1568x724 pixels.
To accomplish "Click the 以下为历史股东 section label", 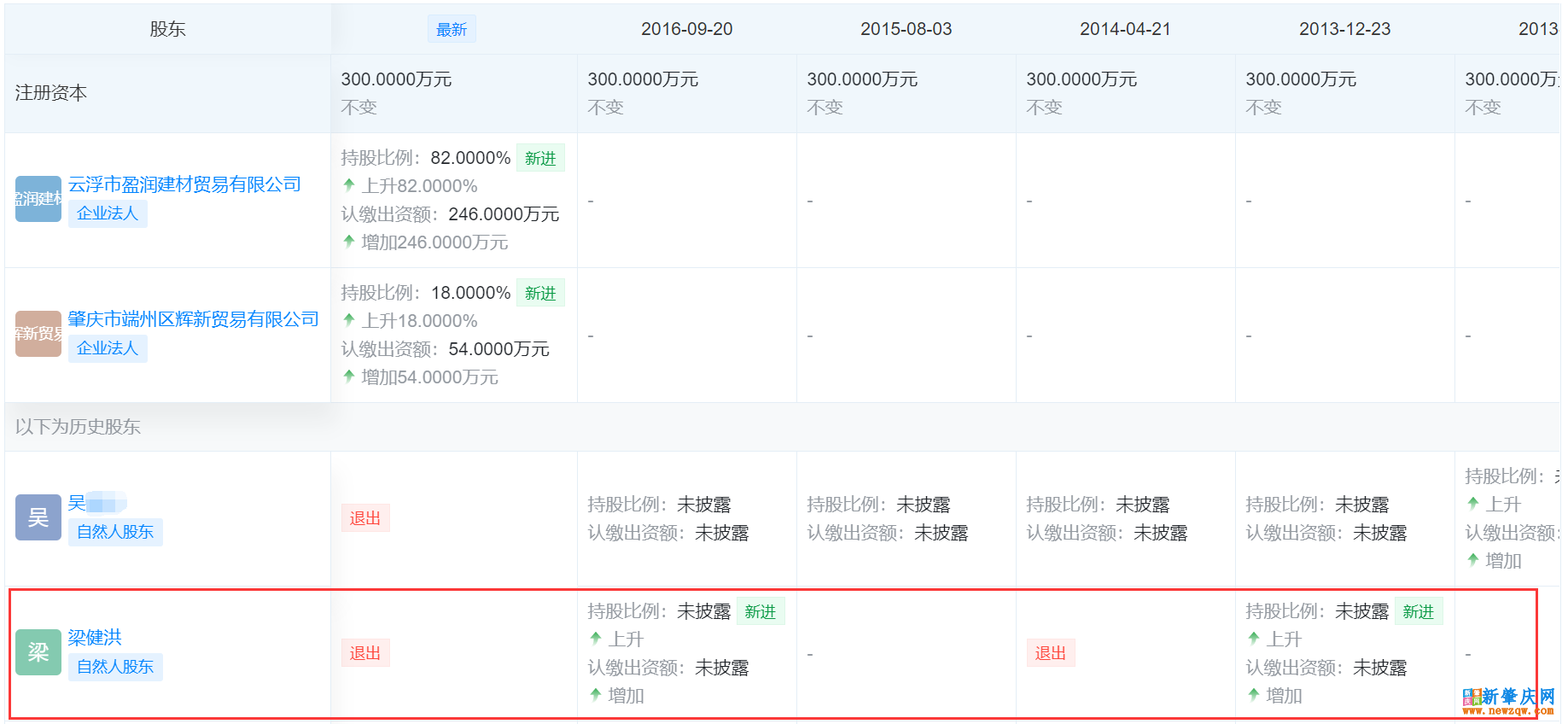I will click(78, 427).
